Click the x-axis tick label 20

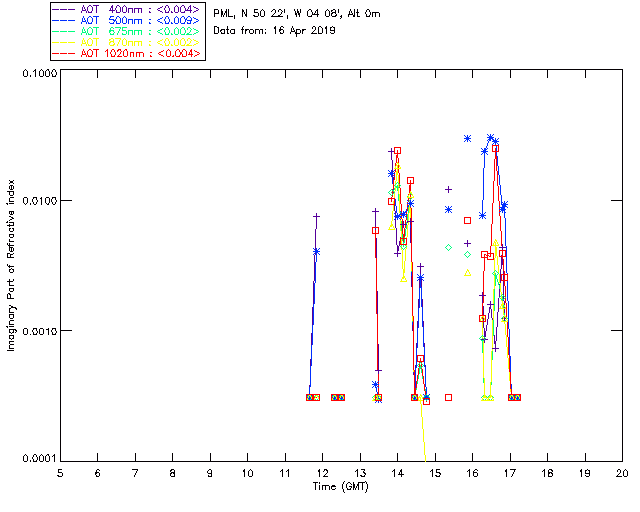[x=622, y=473]
